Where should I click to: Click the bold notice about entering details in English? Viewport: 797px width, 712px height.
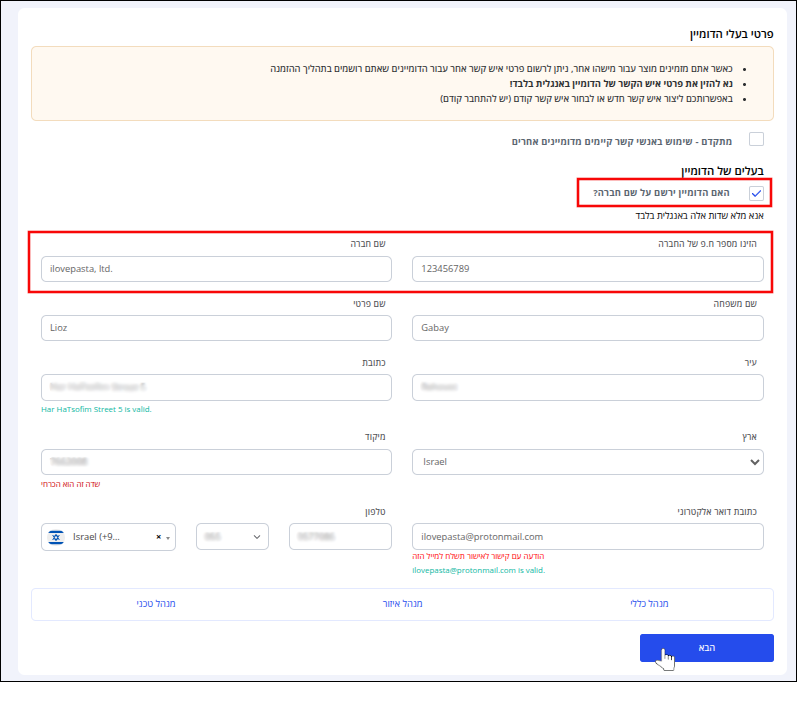(x=621, y=84)
